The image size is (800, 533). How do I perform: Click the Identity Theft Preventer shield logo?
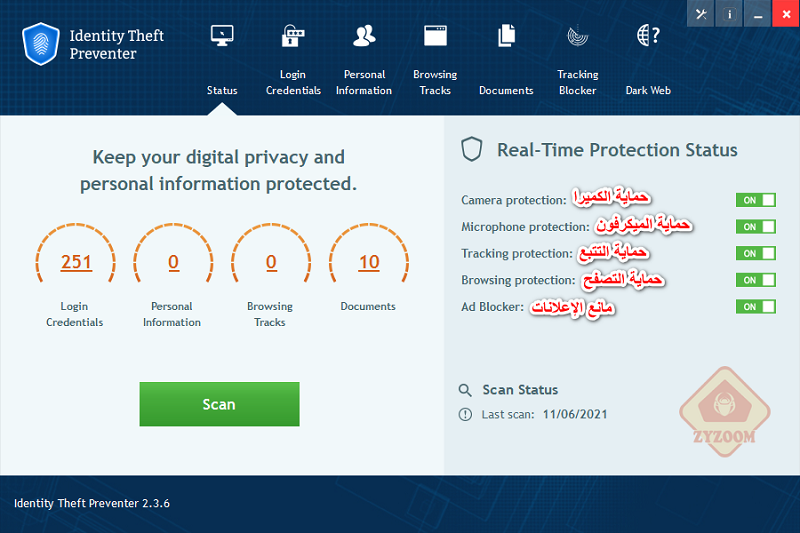[x=41, y=44]
